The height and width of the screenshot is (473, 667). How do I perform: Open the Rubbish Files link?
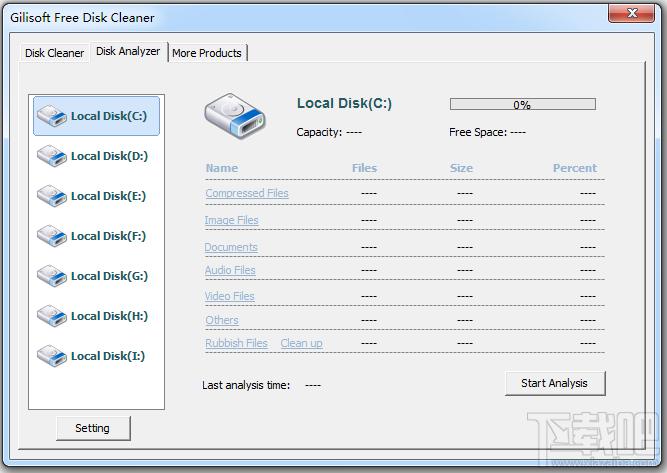237,343
